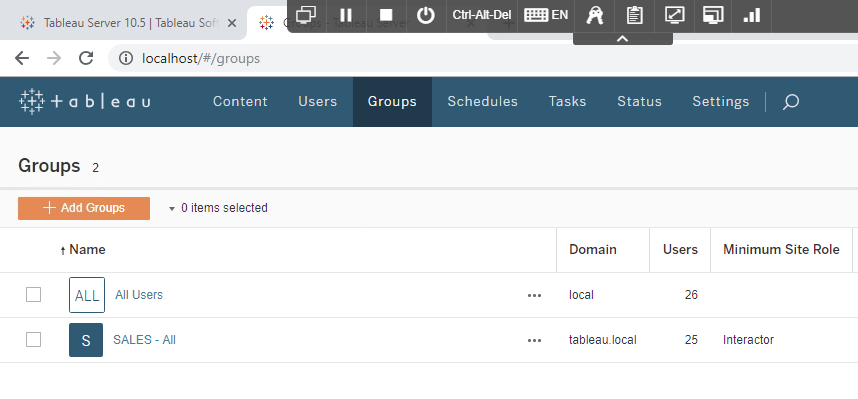
Task: Open actions menu for SALES - All
Action: tap(534, 340)
